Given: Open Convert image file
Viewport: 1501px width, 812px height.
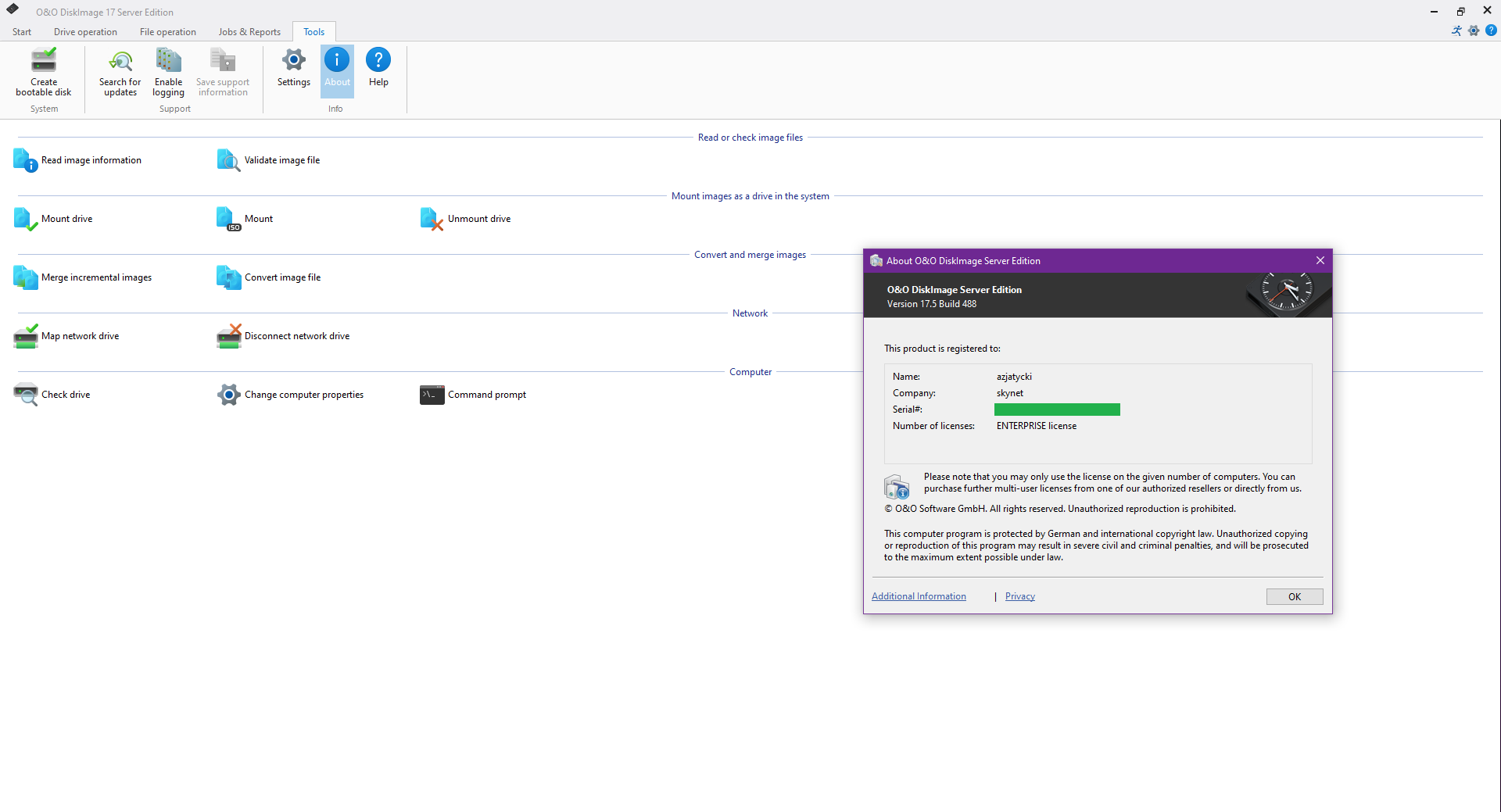Looking at the screenshot, I should [269, 277].
